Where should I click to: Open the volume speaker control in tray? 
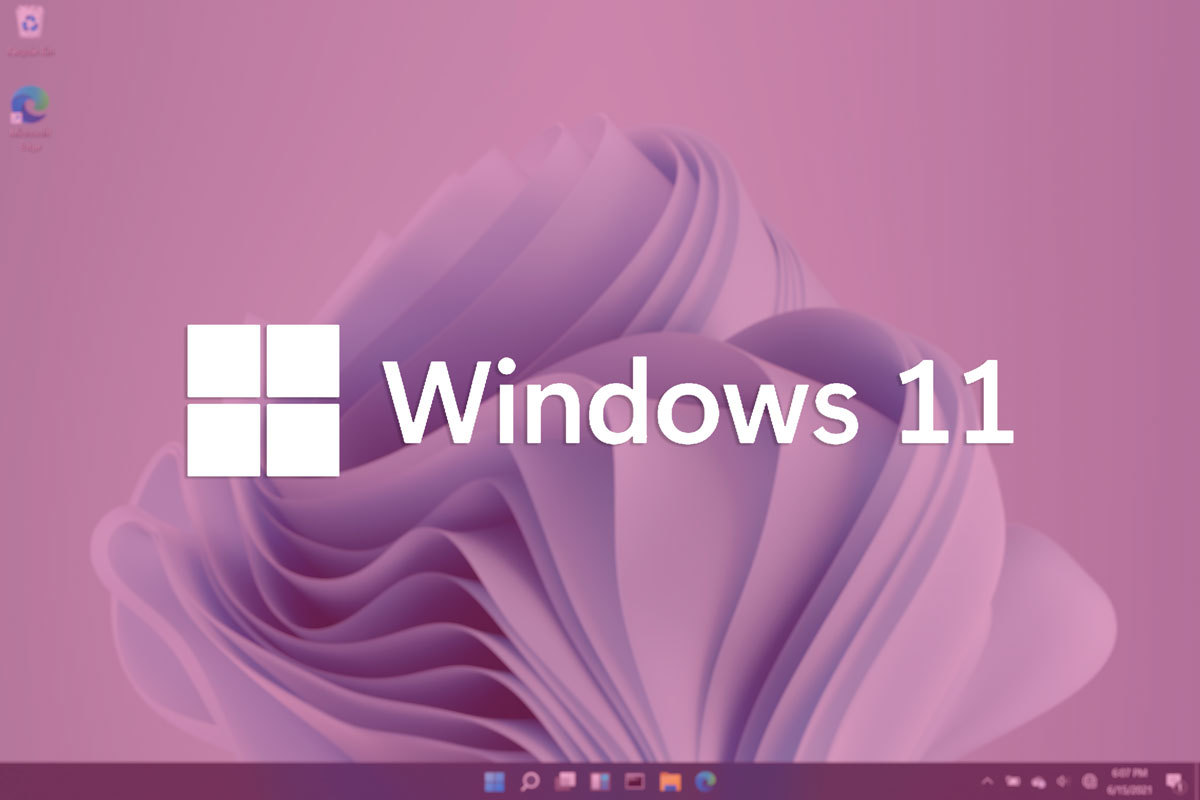(x=1063, y=781)
